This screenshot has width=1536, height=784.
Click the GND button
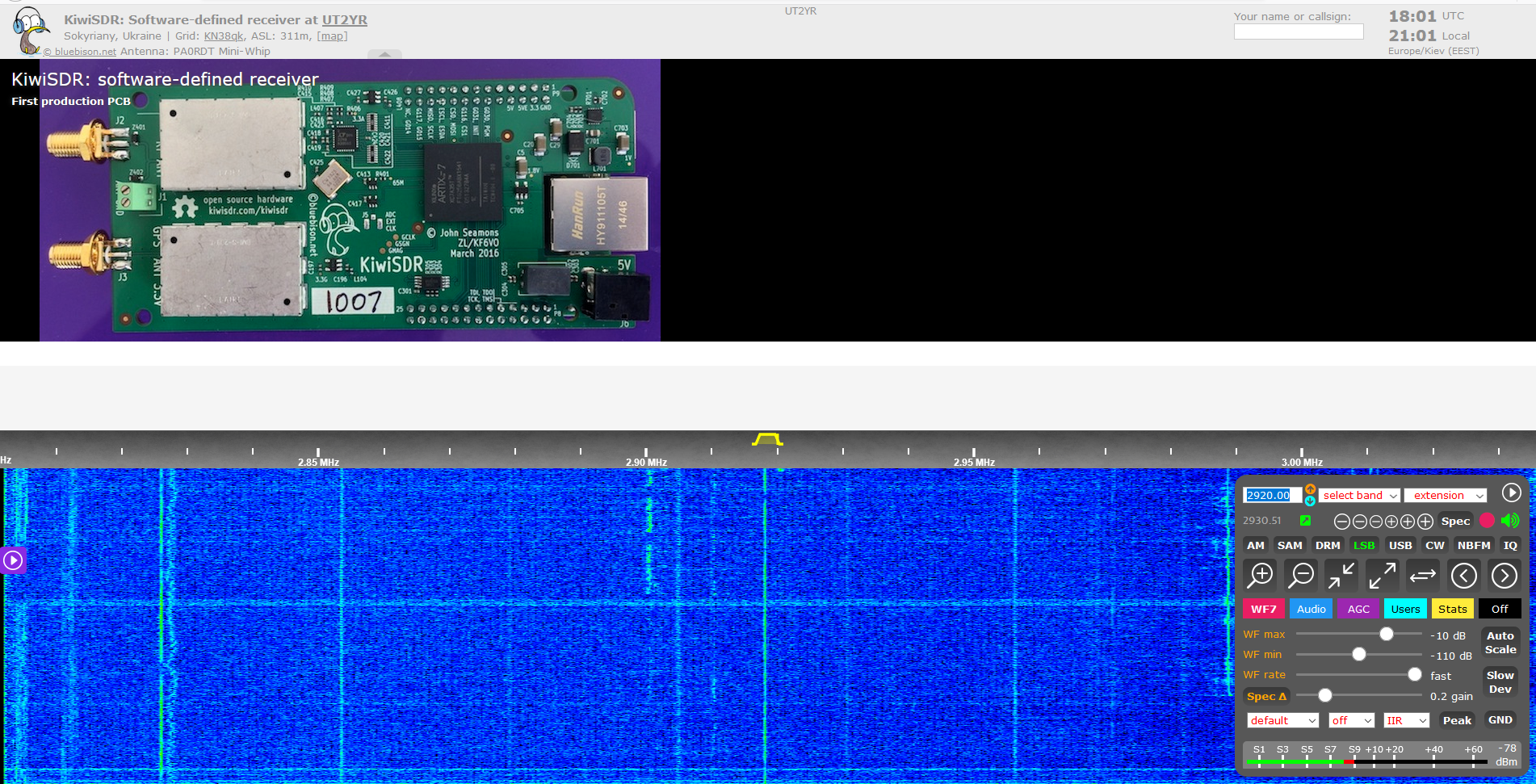(1500, 719)
